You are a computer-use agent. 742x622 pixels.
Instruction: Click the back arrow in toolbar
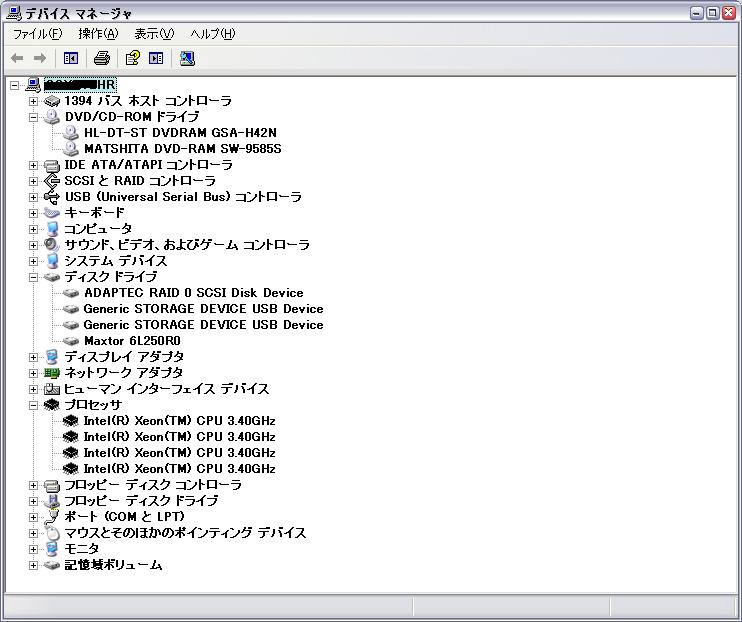click(x=17, y=59)
